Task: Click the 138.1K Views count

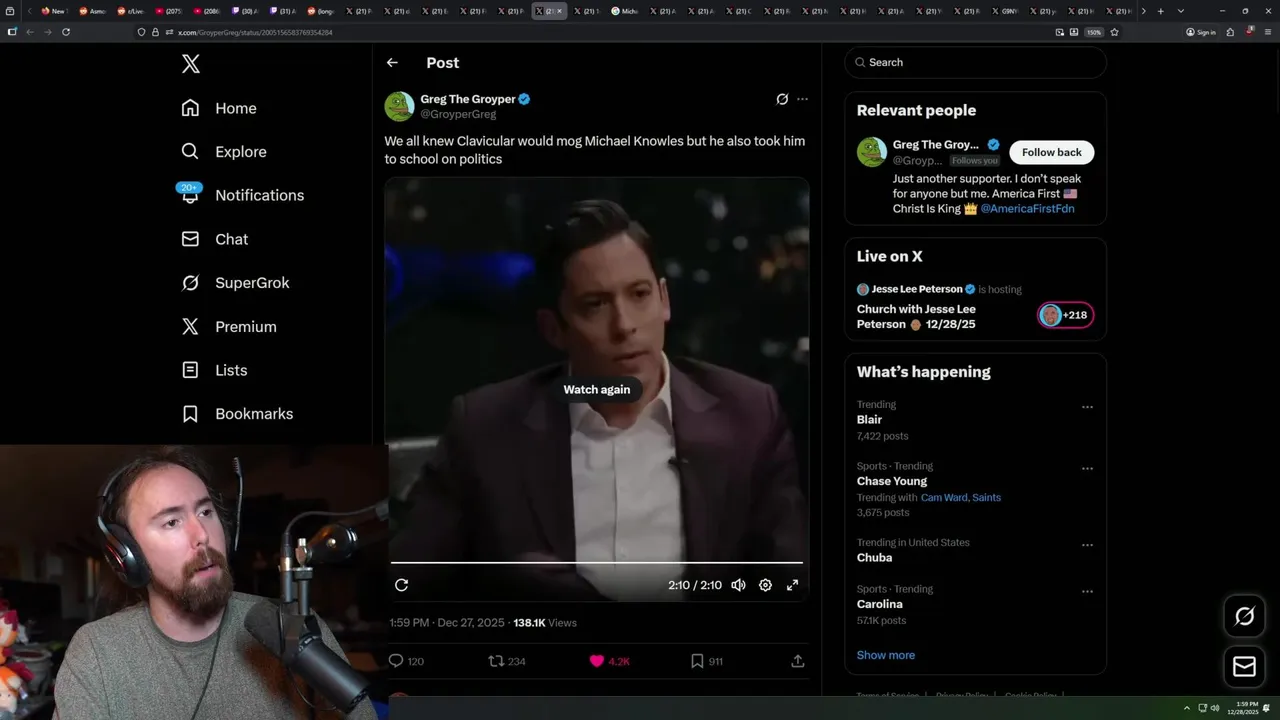Action: 545,623
